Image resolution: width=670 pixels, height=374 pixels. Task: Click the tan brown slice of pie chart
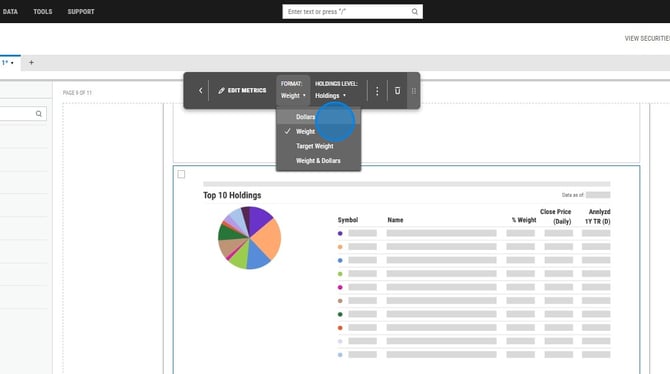tap(230, 247)
